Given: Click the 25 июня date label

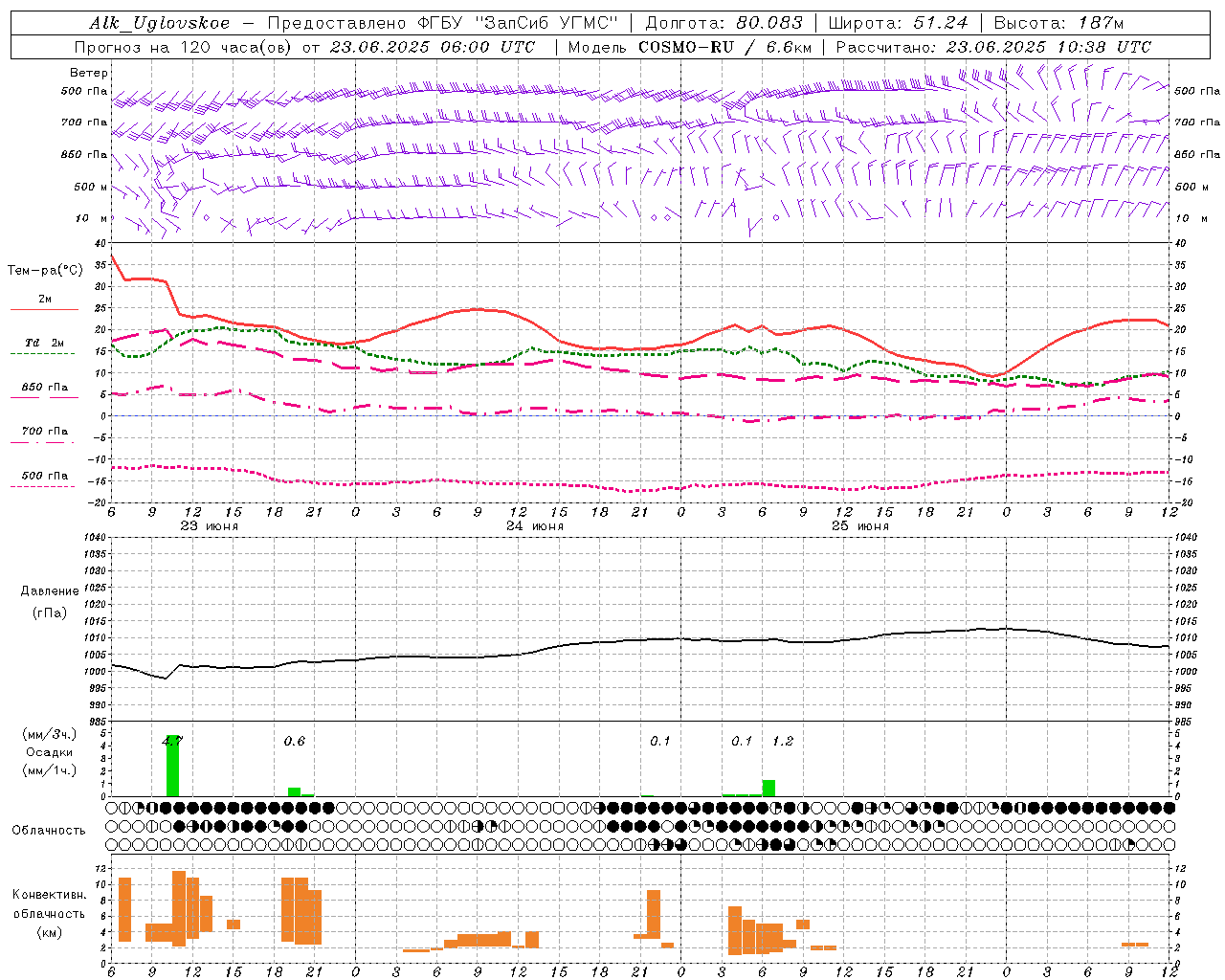Looking at the screenshot, I should 860,526.
